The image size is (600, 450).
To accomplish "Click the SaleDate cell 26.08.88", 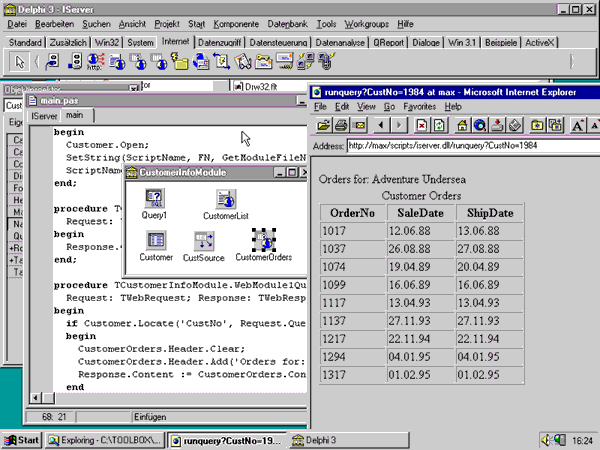I will pos(421,249).
